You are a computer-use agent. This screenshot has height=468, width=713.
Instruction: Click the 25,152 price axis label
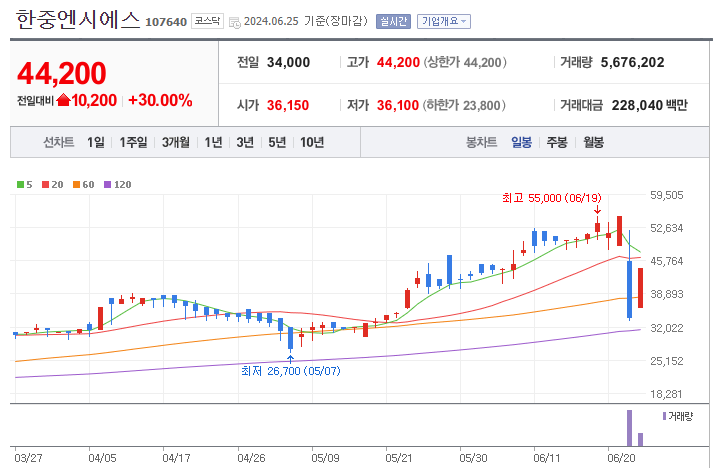click(x=667, y=361)
